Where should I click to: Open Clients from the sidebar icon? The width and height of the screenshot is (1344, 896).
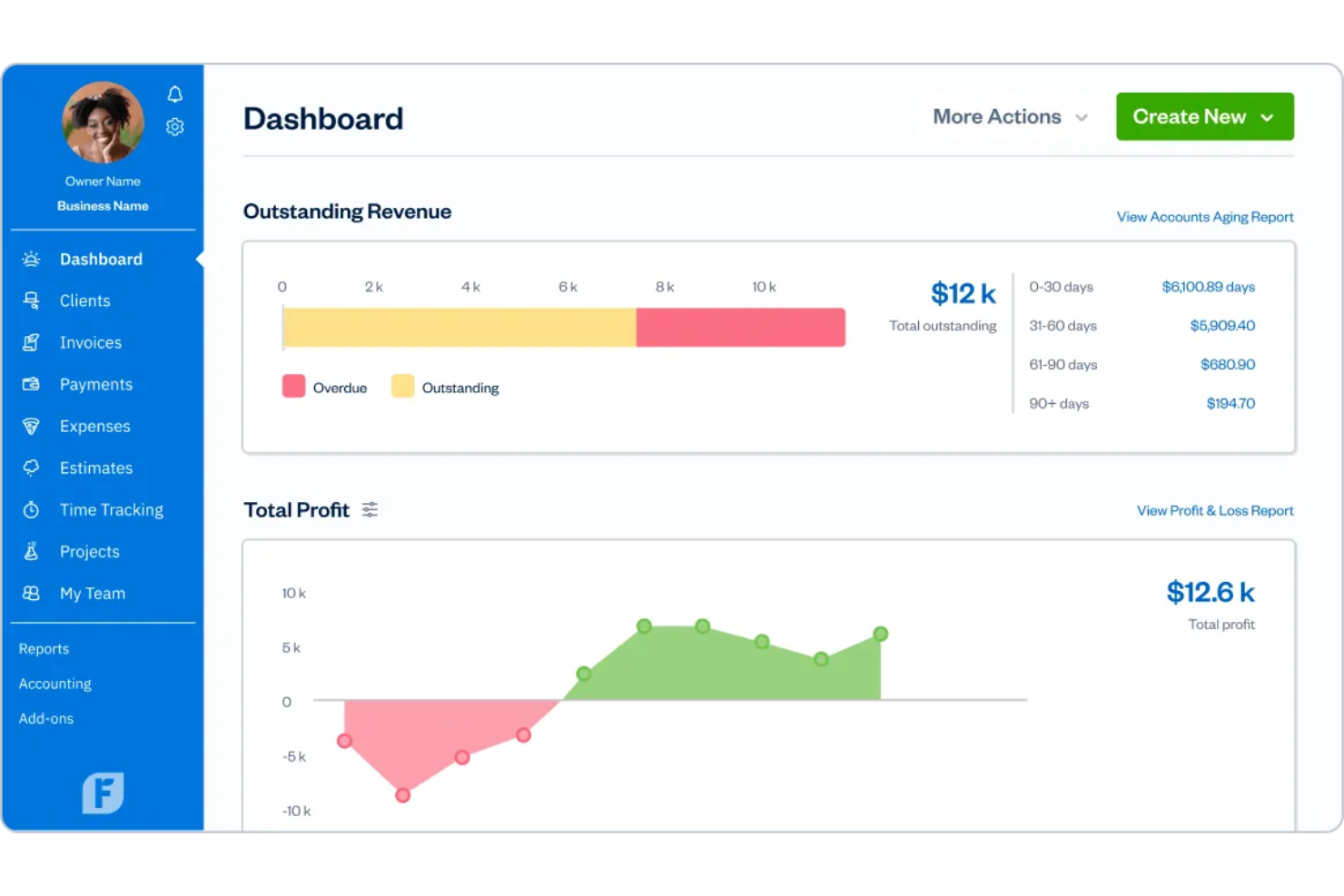coord(31,300)
